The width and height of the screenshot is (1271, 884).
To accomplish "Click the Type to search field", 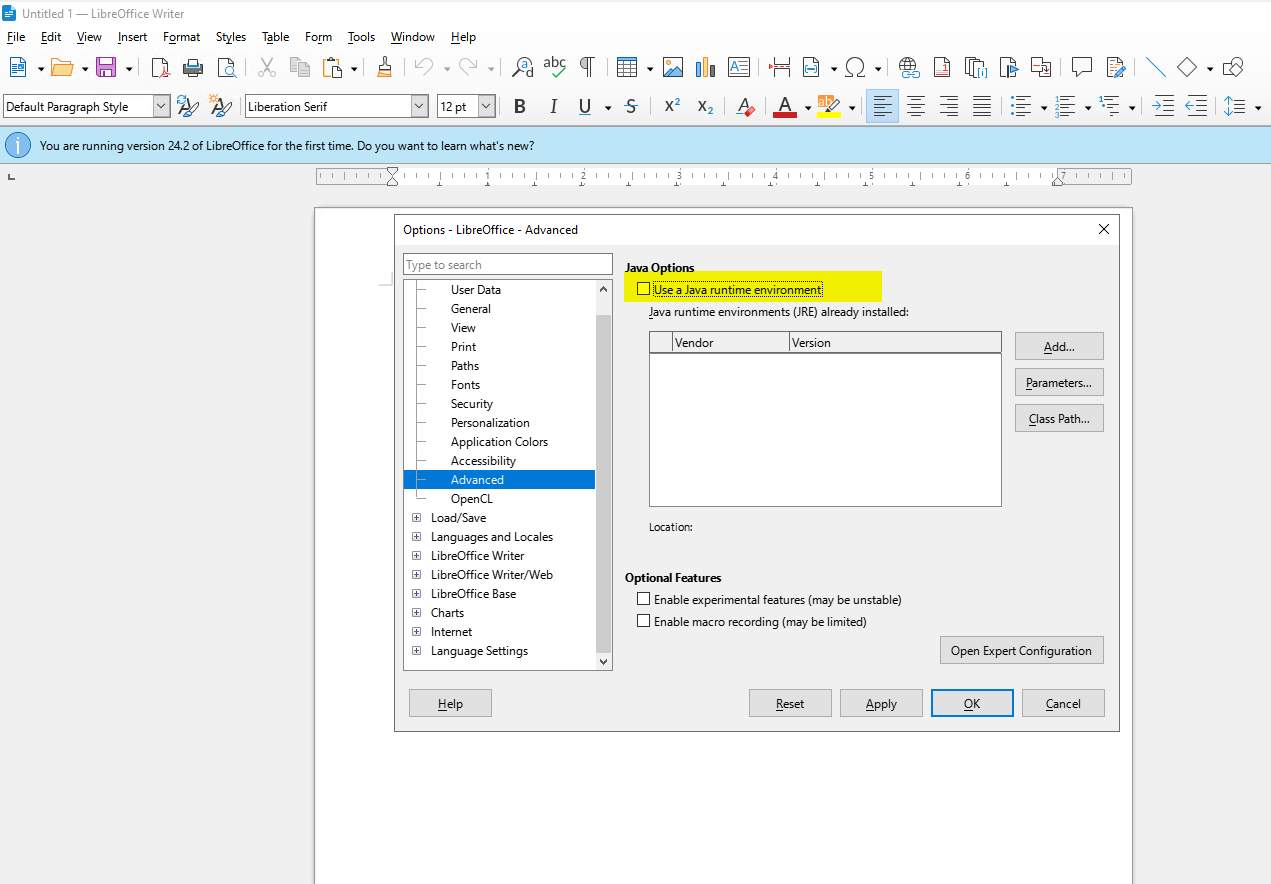I will [507, 265].
